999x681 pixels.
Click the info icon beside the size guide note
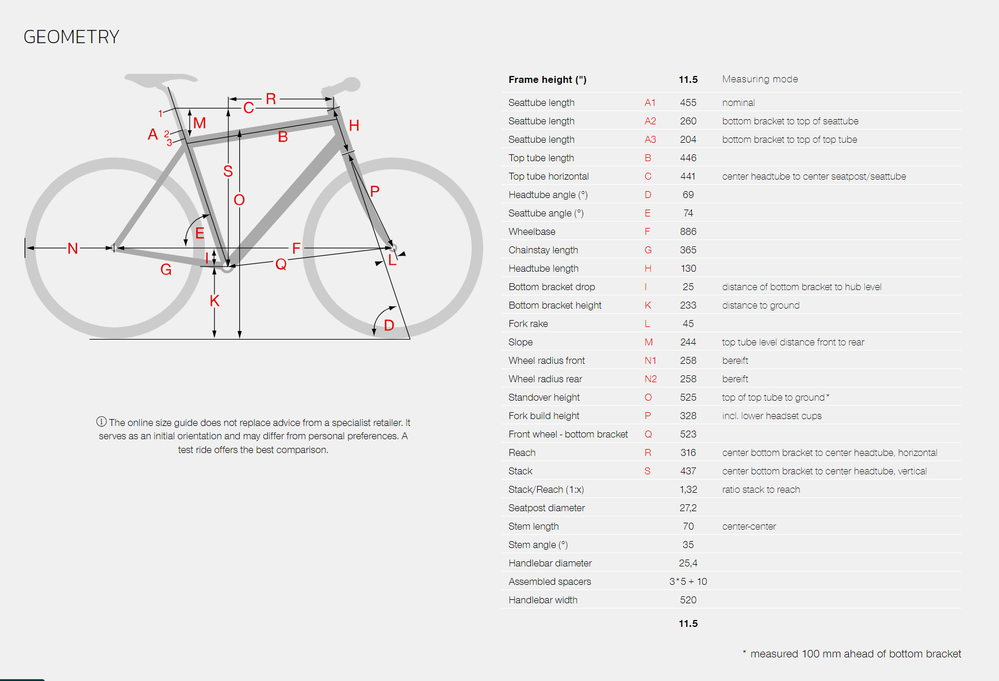[102, 423]
